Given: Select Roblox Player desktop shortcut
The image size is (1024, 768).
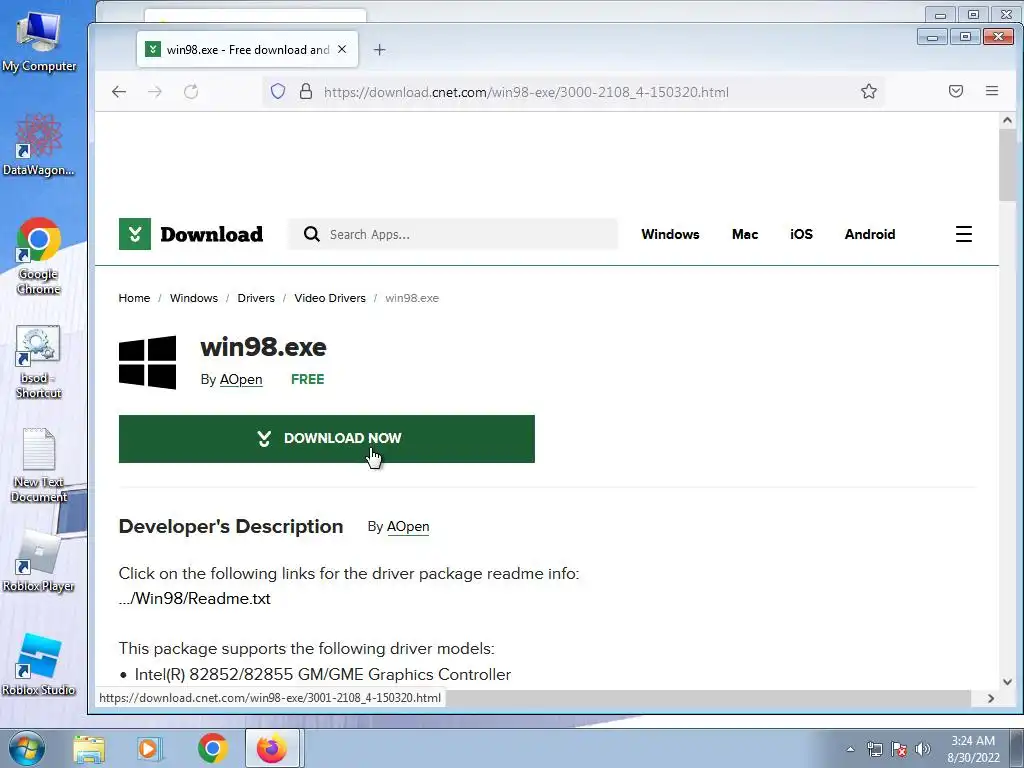Looking at the screenshot, I should [39, 562].
